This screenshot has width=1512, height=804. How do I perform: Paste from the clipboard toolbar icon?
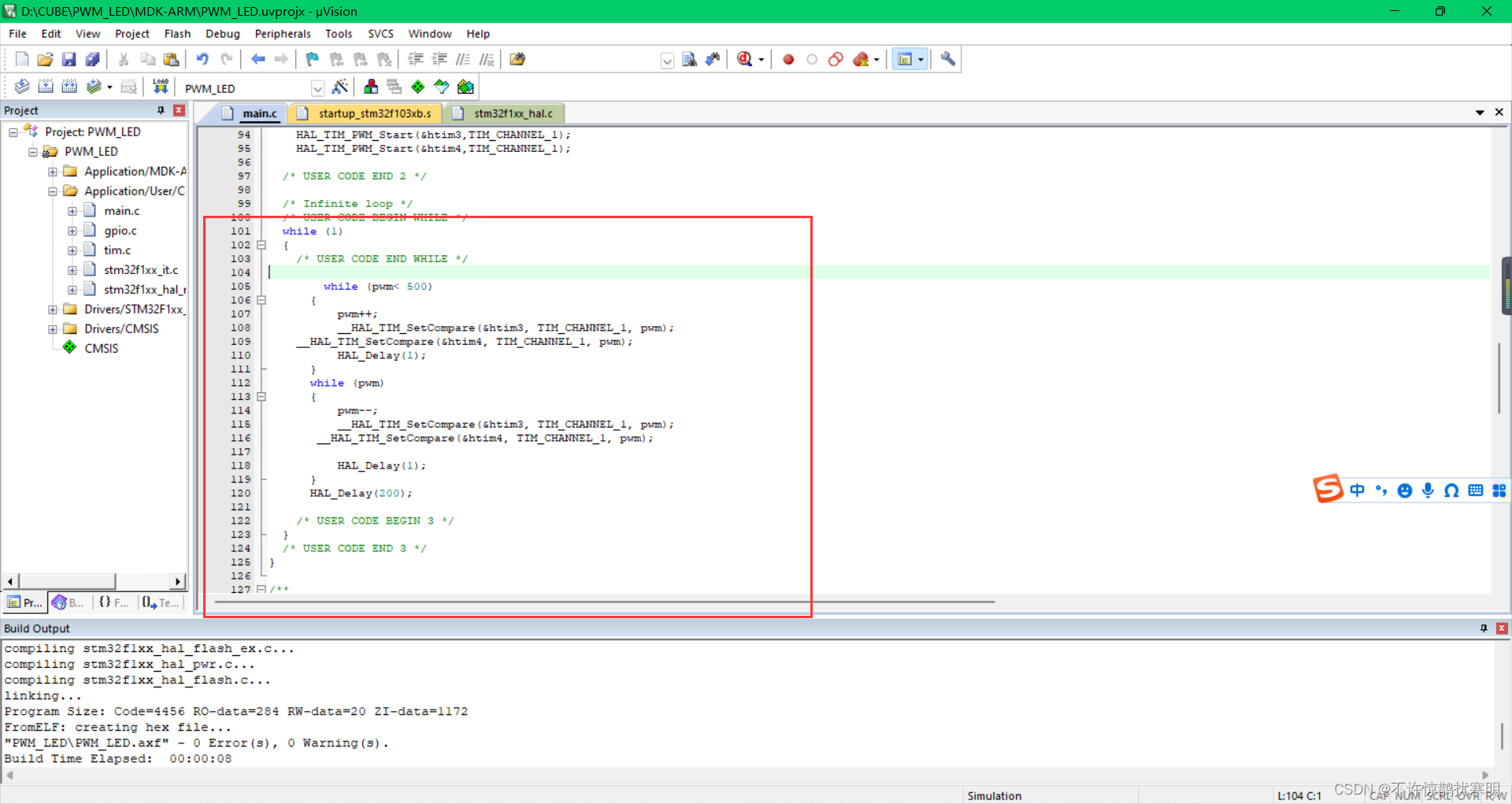171,59
